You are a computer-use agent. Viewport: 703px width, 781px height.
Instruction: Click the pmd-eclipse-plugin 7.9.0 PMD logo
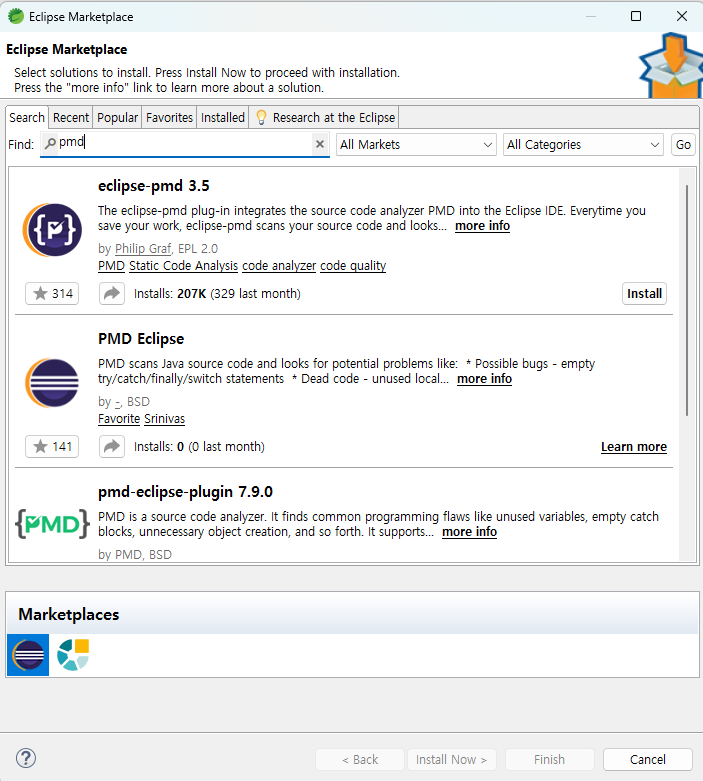tap(52, 523)
